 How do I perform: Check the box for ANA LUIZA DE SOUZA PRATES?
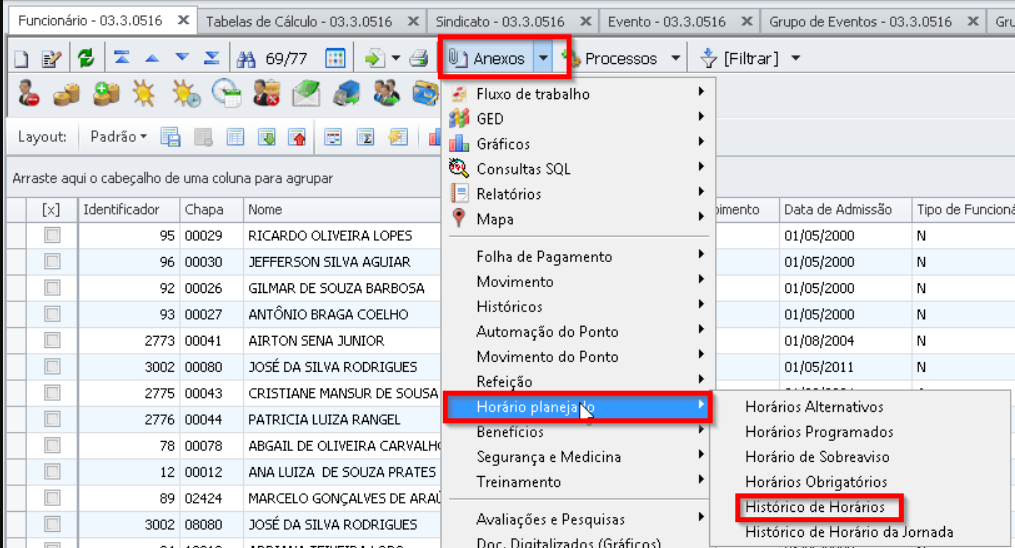click(52, 472)
